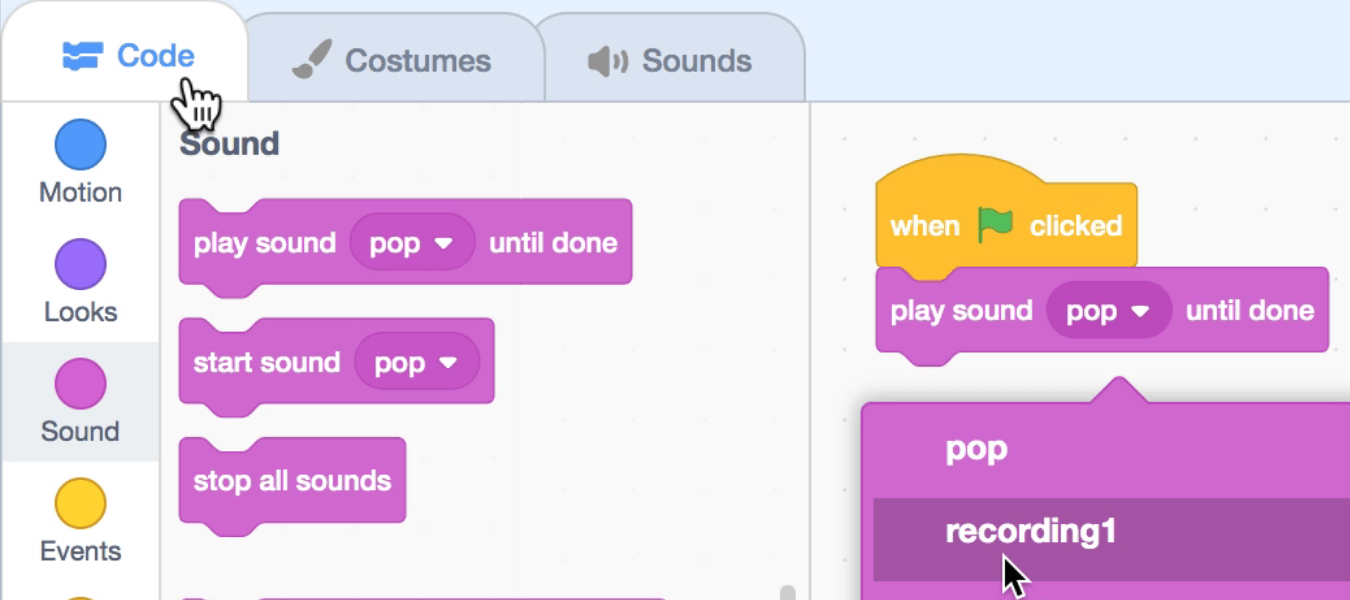Image resolution: width=1350 pixels, height=600 pixels.
Task: Click the stop all sounds block
Action: click(x=292, y=481)
